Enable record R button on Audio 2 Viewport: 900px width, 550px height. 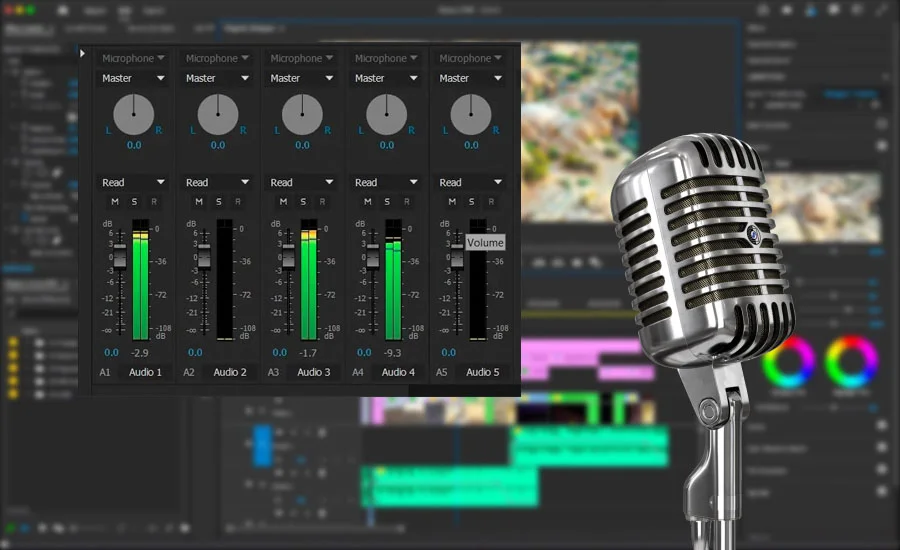pos(238,202)
